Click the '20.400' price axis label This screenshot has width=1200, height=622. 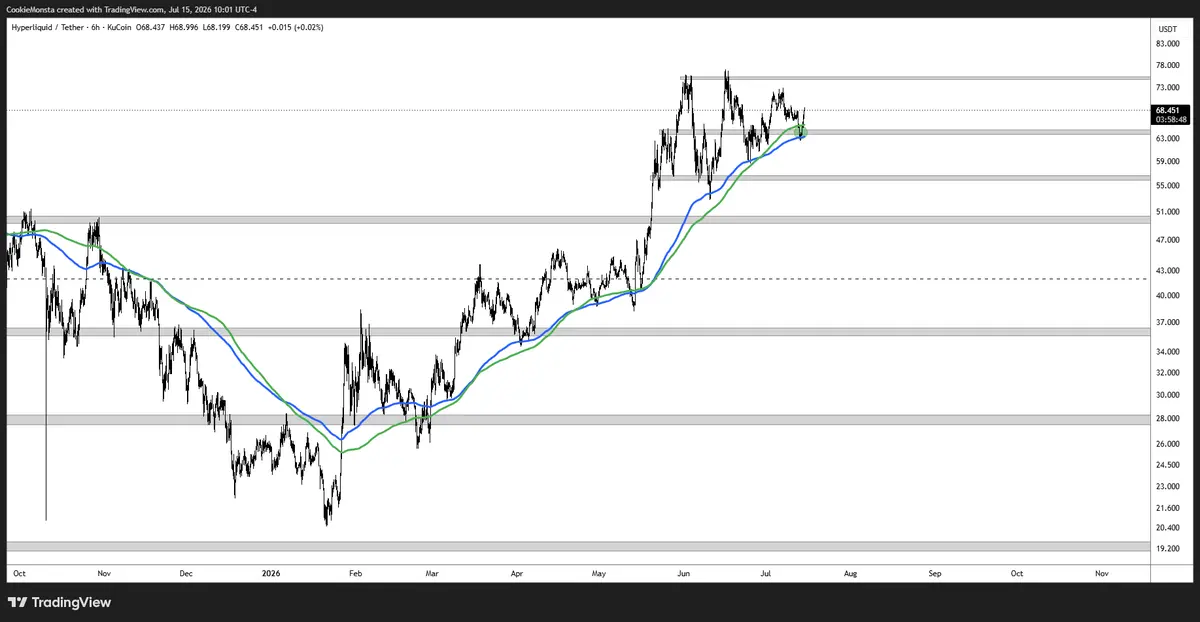coord(1168,528)
